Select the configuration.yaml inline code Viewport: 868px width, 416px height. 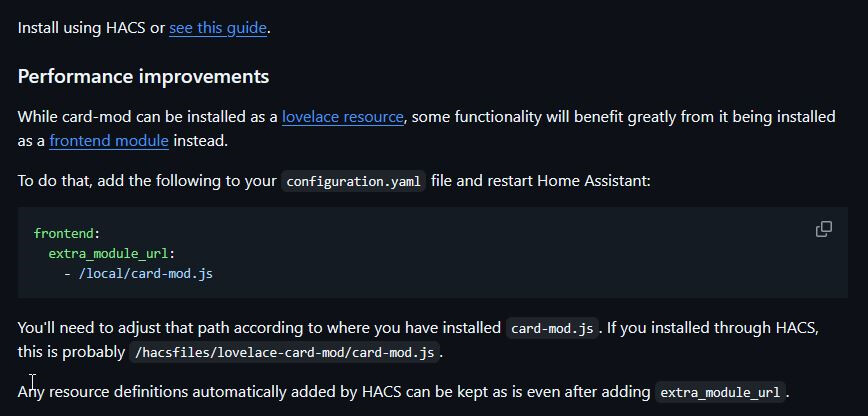pos(354,182)
